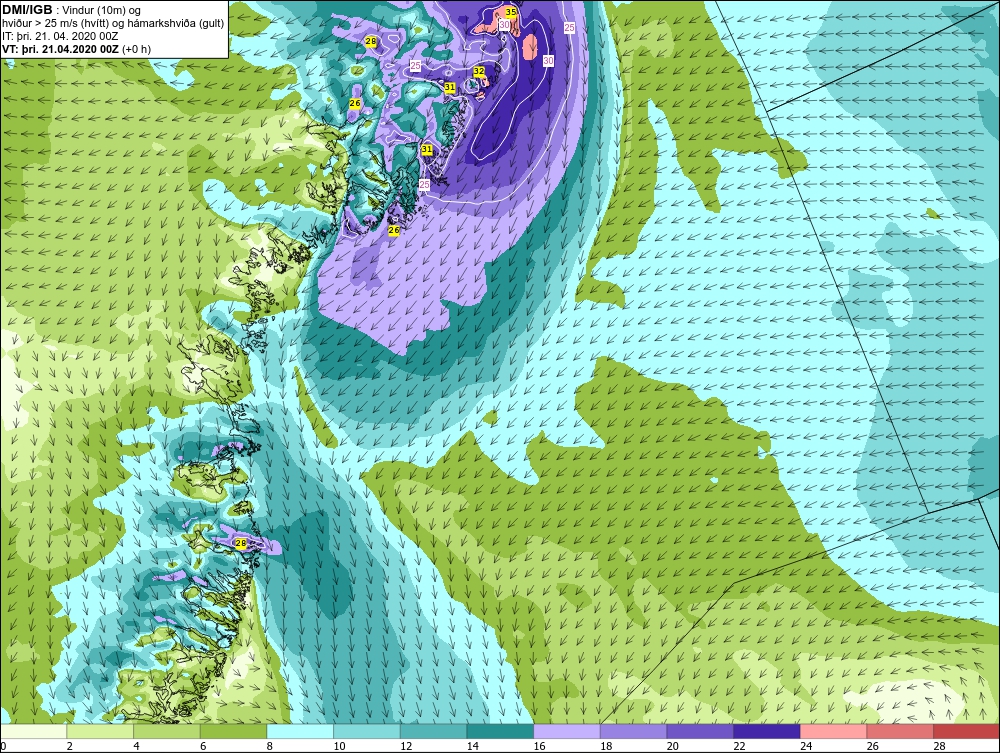
Task: Click the 0–2 m/s palest legend swatch
Action: (x=33, y=731)
